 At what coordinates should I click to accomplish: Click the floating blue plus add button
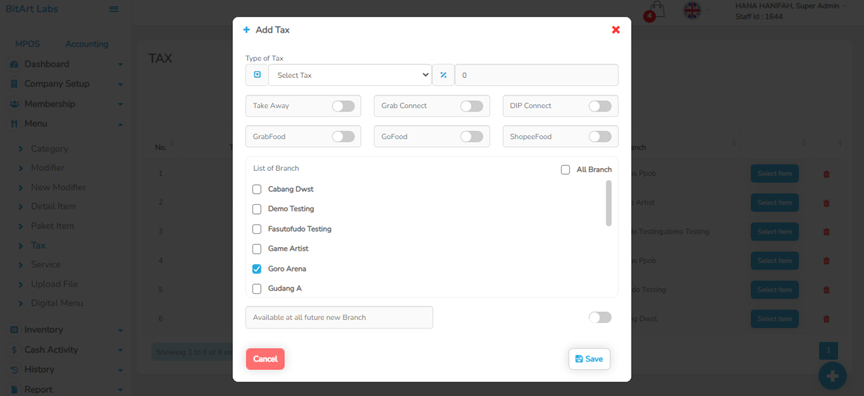tap(832, 376)
